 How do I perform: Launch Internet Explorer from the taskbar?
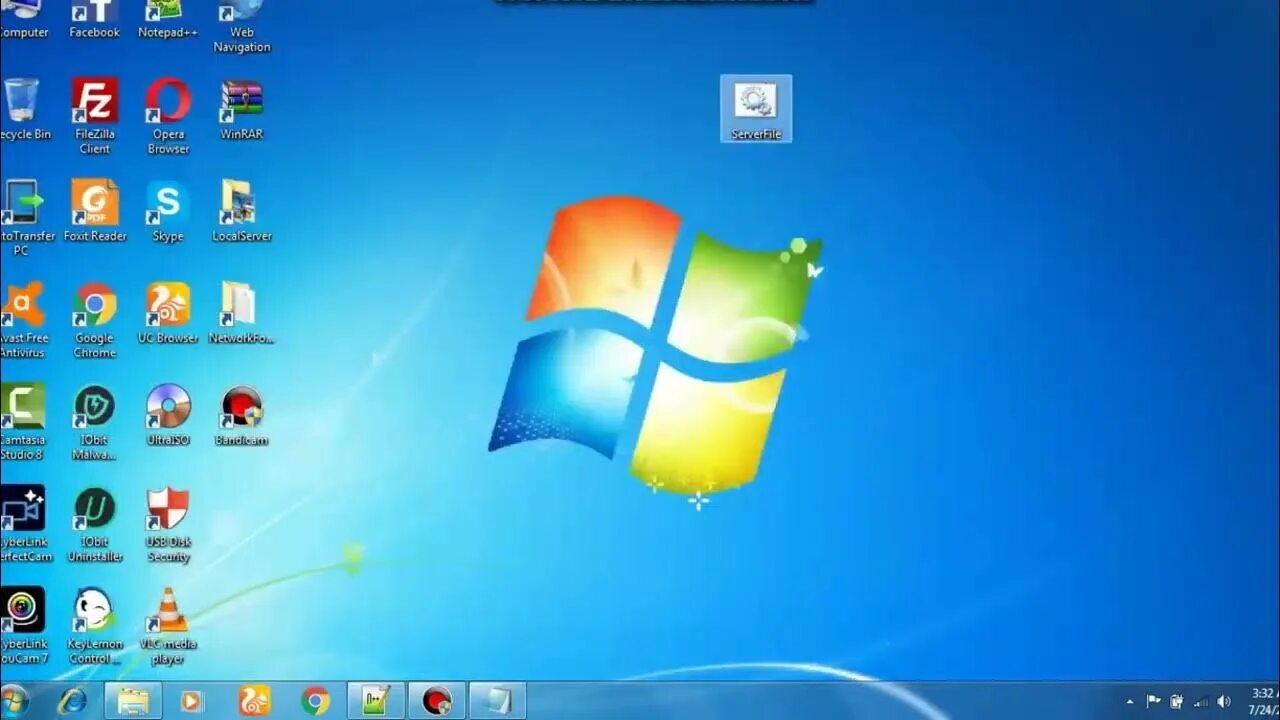coord(72,701)
